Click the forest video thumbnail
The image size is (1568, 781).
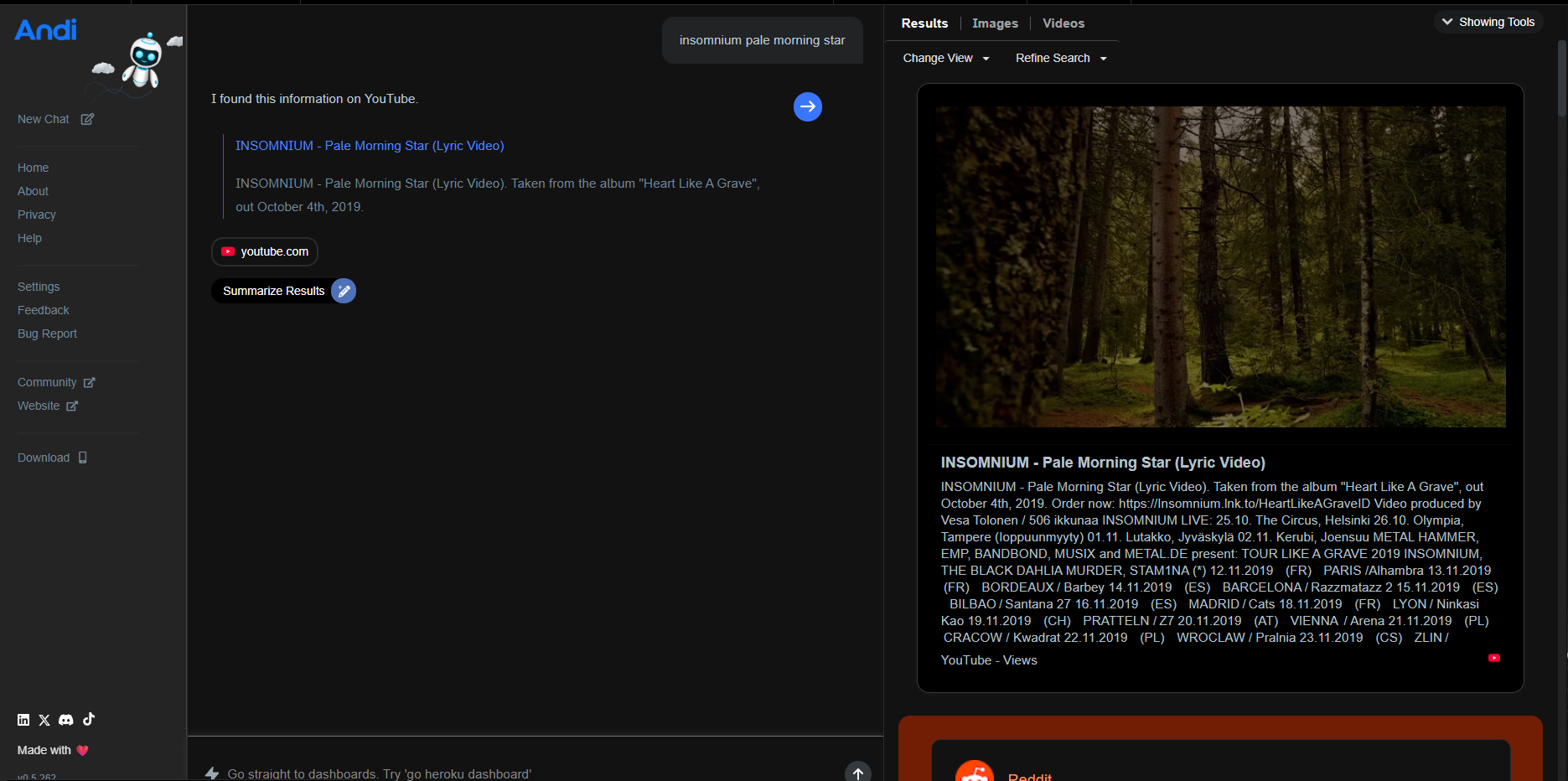[x=1220, y=266]
